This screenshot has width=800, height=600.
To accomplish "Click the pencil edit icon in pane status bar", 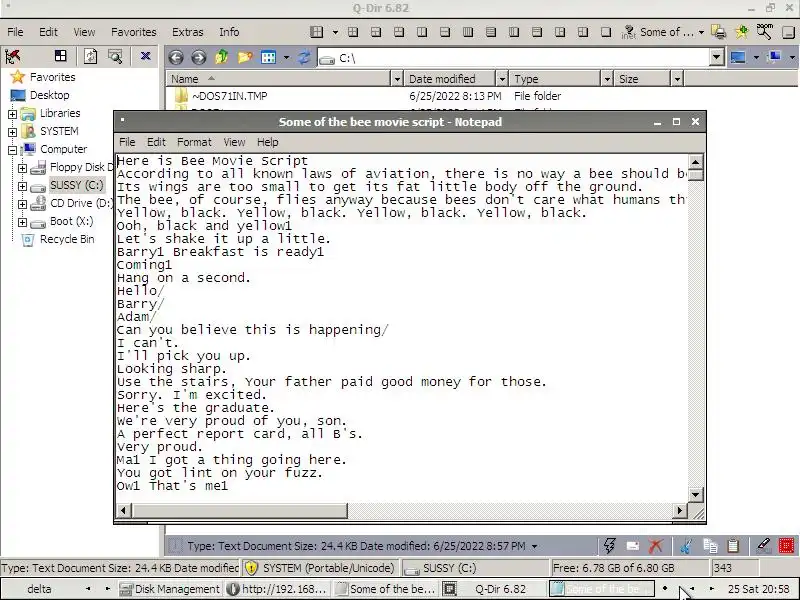I will click(763, 546).
